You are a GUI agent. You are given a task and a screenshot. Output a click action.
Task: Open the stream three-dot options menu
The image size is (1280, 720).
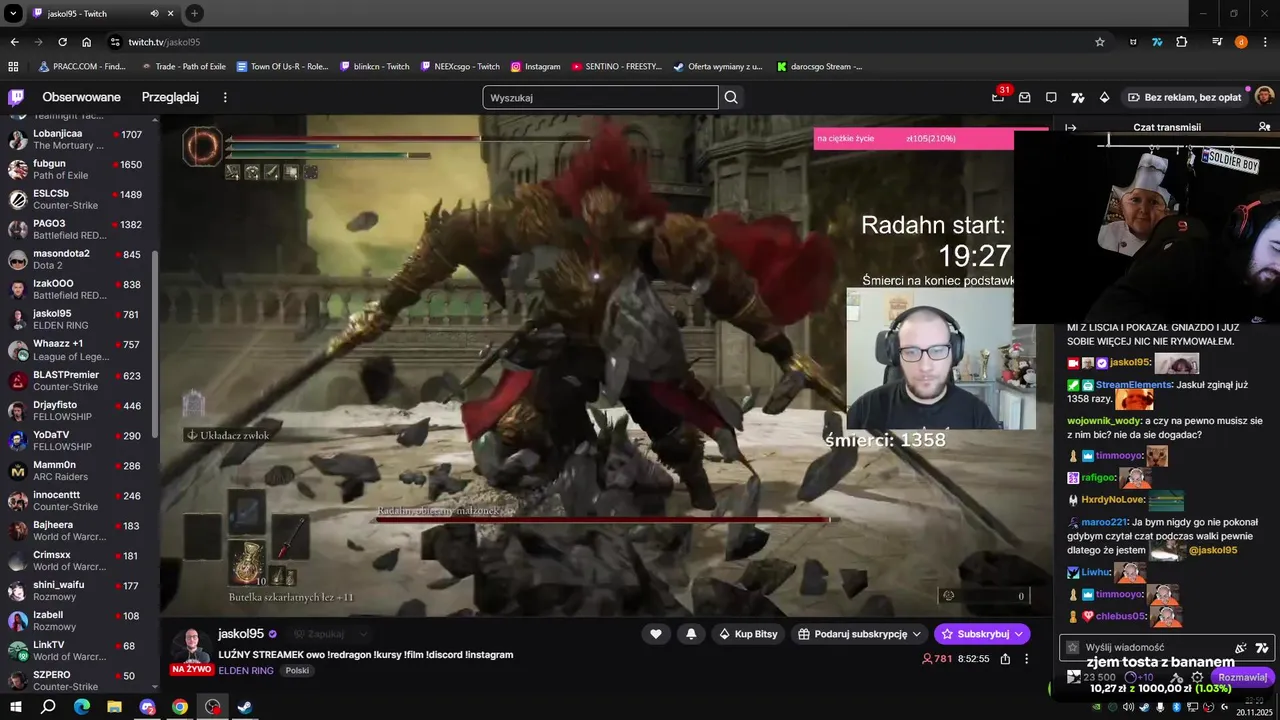[1026, 659]
